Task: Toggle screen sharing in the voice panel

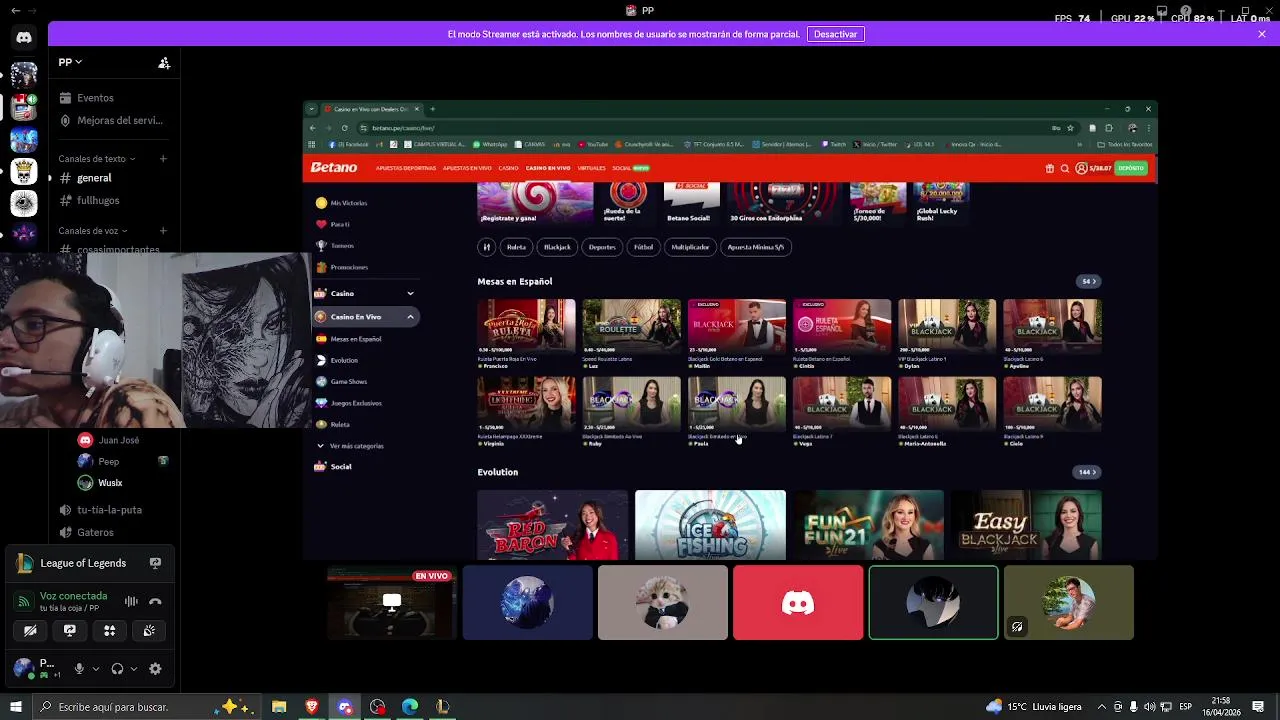Action: [70, 630]
